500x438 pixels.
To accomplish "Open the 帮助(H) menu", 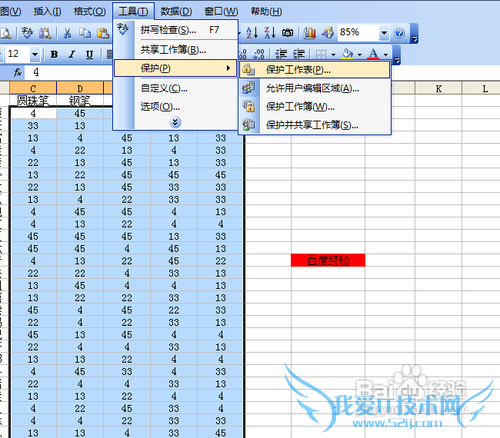I will pos(266,11).
